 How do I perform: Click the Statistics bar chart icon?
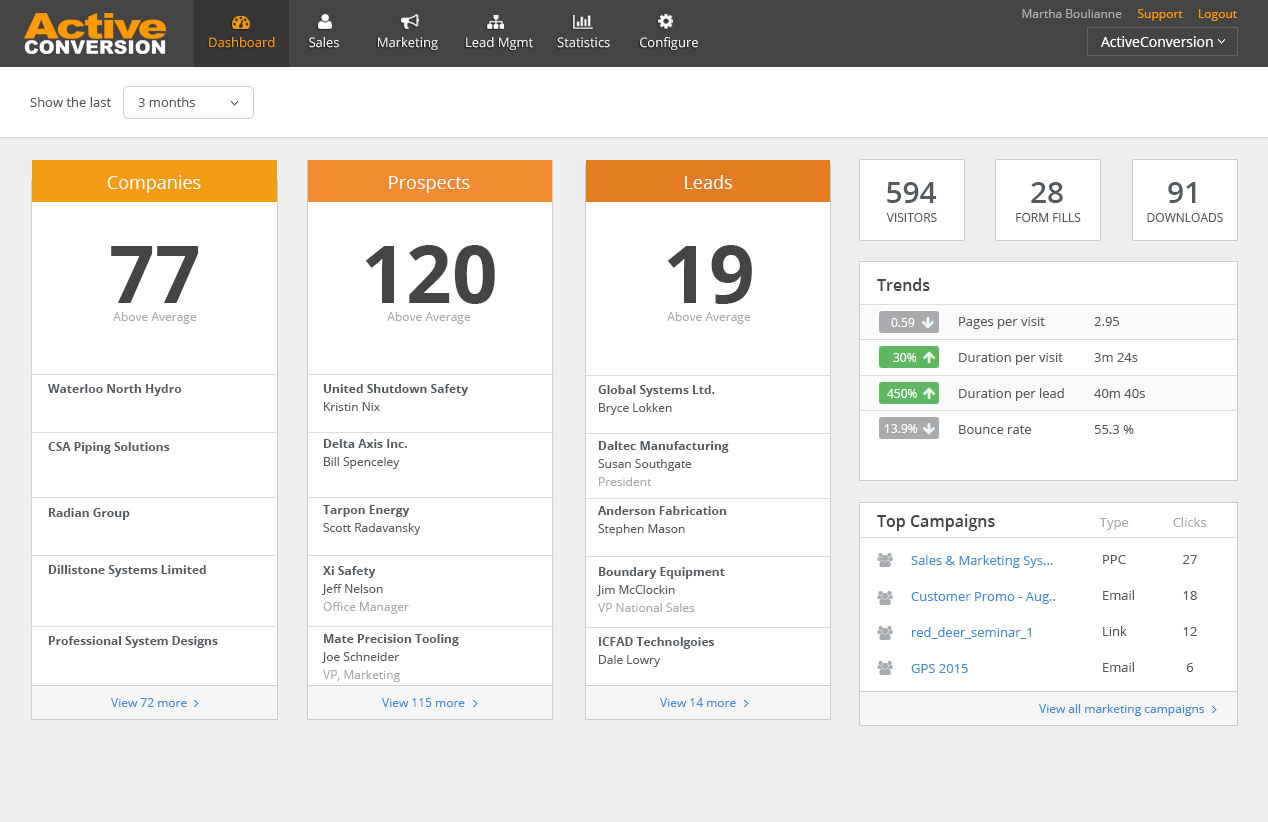pyautogui.click(x=583, y=22)
